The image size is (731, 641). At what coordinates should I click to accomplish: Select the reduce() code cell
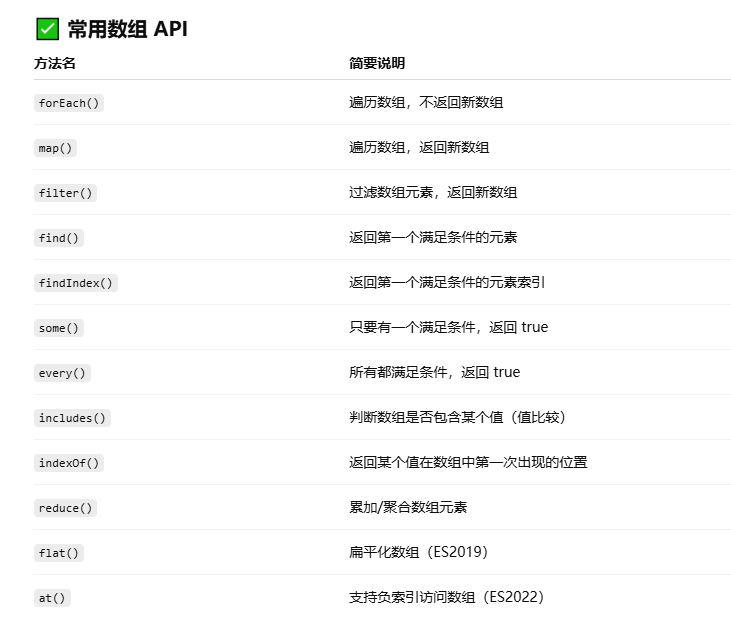tap(65, 508)
